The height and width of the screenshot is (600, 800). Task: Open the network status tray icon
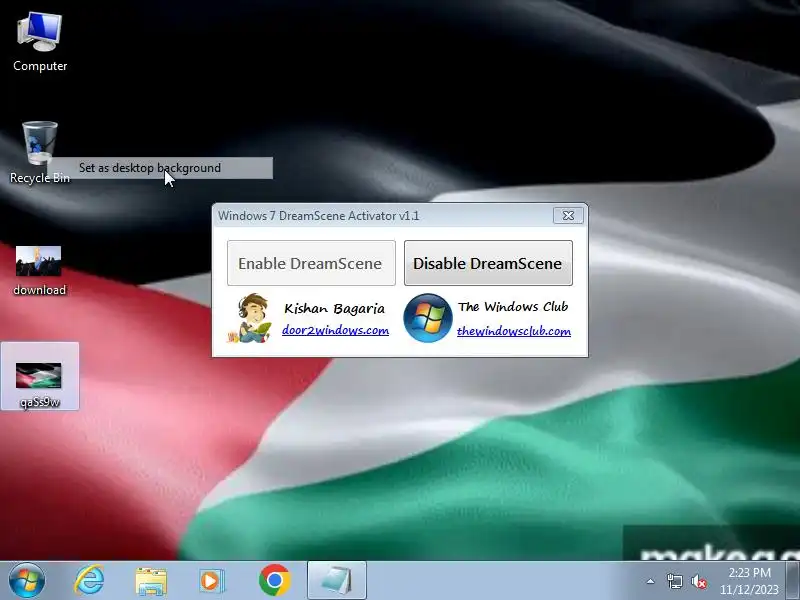tap(674, 581)
